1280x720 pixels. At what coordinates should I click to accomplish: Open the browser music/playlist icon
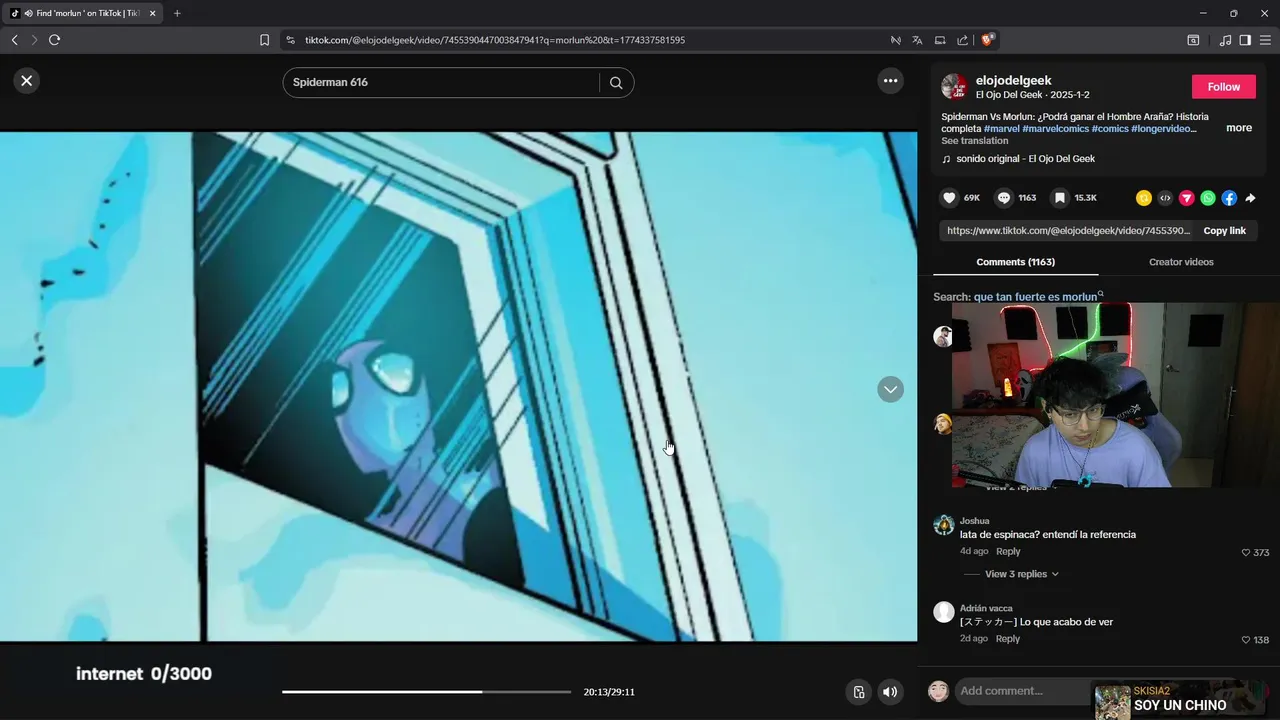pyautogui.click(x=1225, y=40)
